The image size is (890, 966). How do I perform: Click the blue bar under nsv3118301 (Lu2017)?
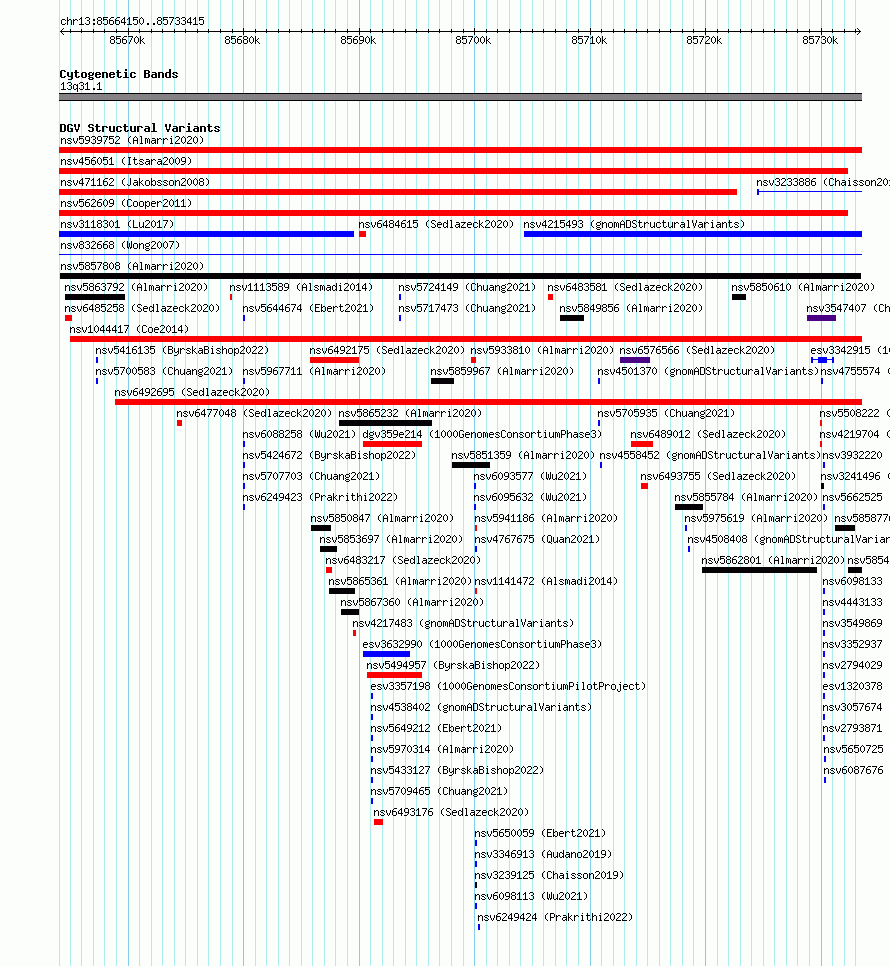[206, 234]
